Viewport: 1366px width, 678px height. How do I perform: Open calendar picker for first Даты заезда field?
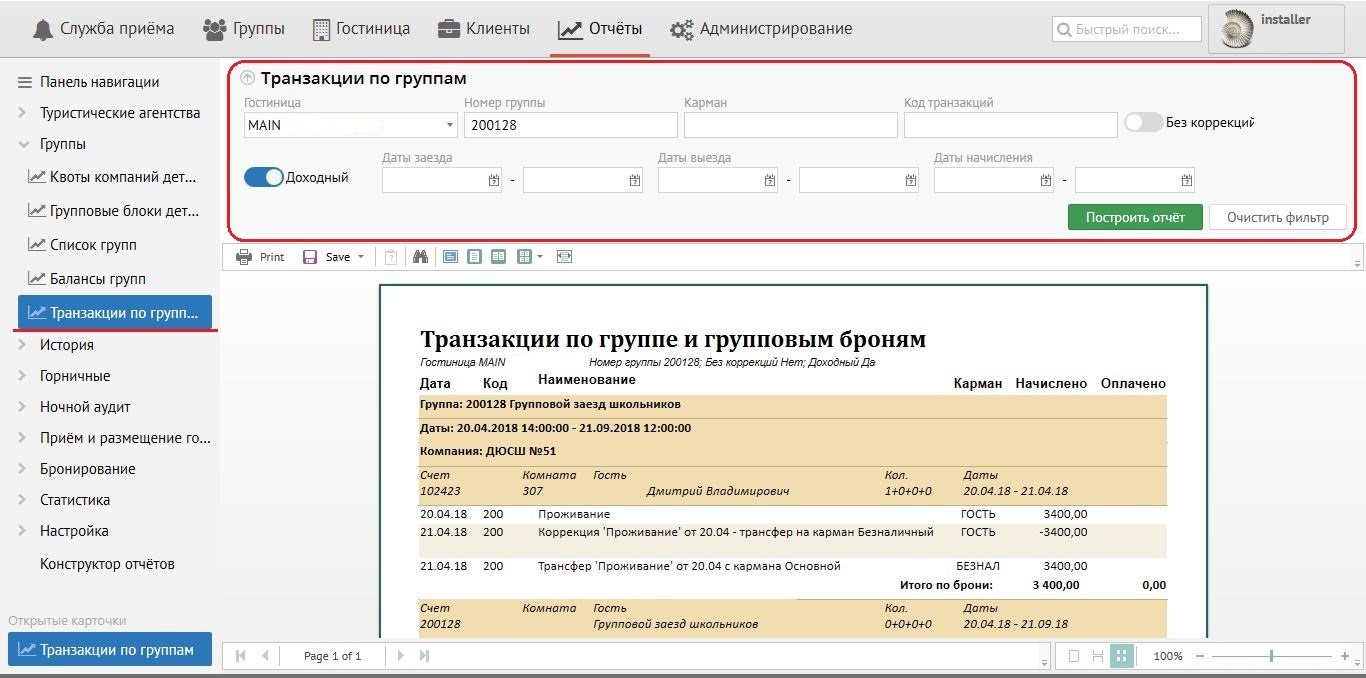(x=493, y=180)
